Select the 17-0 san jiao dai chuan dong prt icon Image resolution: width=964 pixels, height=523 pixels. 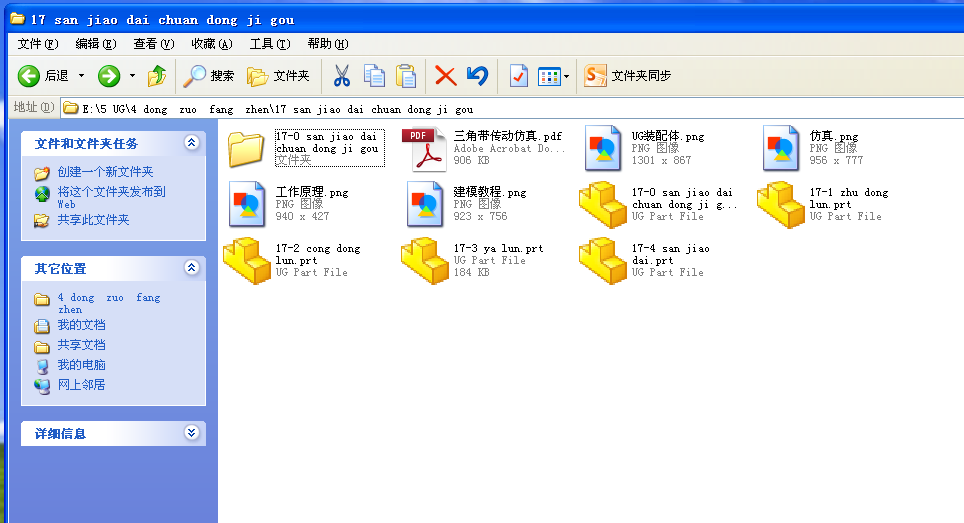[602, 205]
